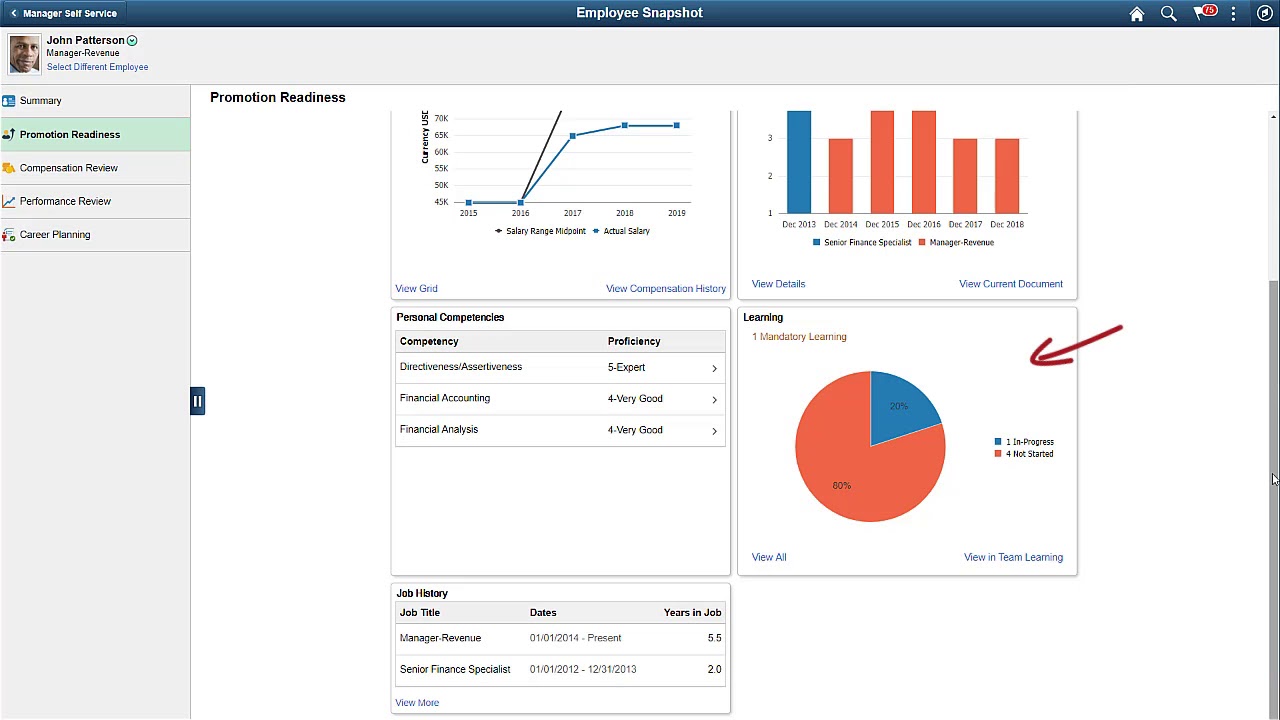The width and height of the screenshot is (1280, 720).
Task: Open the actions menu three-dot icon
Action: point(1233,14)
